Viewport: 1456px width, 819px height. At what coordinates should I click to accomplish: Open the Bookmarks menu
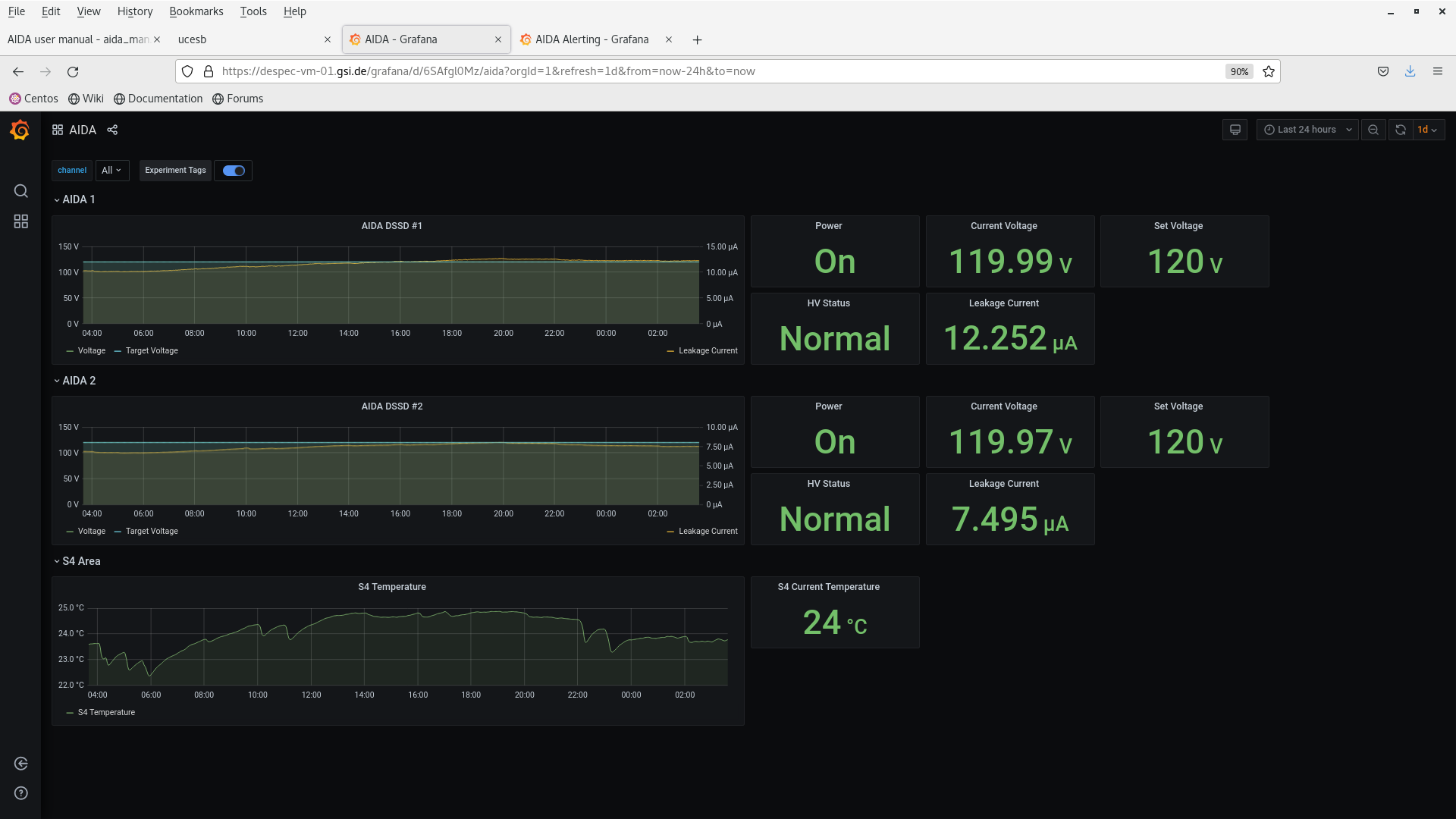[196, 11]
